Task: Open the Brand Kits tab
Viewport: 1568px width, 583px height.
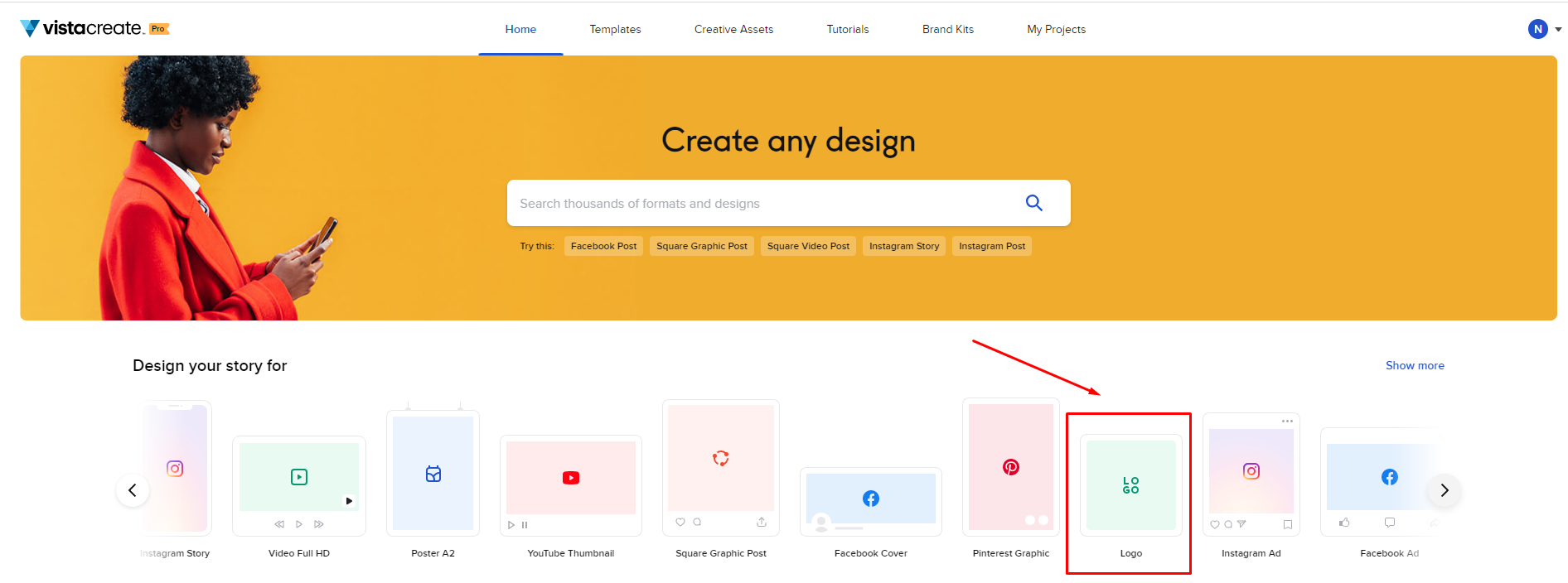Action: point(948,29)
